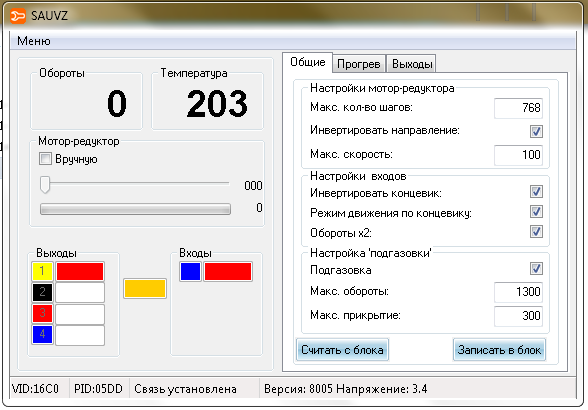Switch to the Прогрев tab

pos(359,64)
